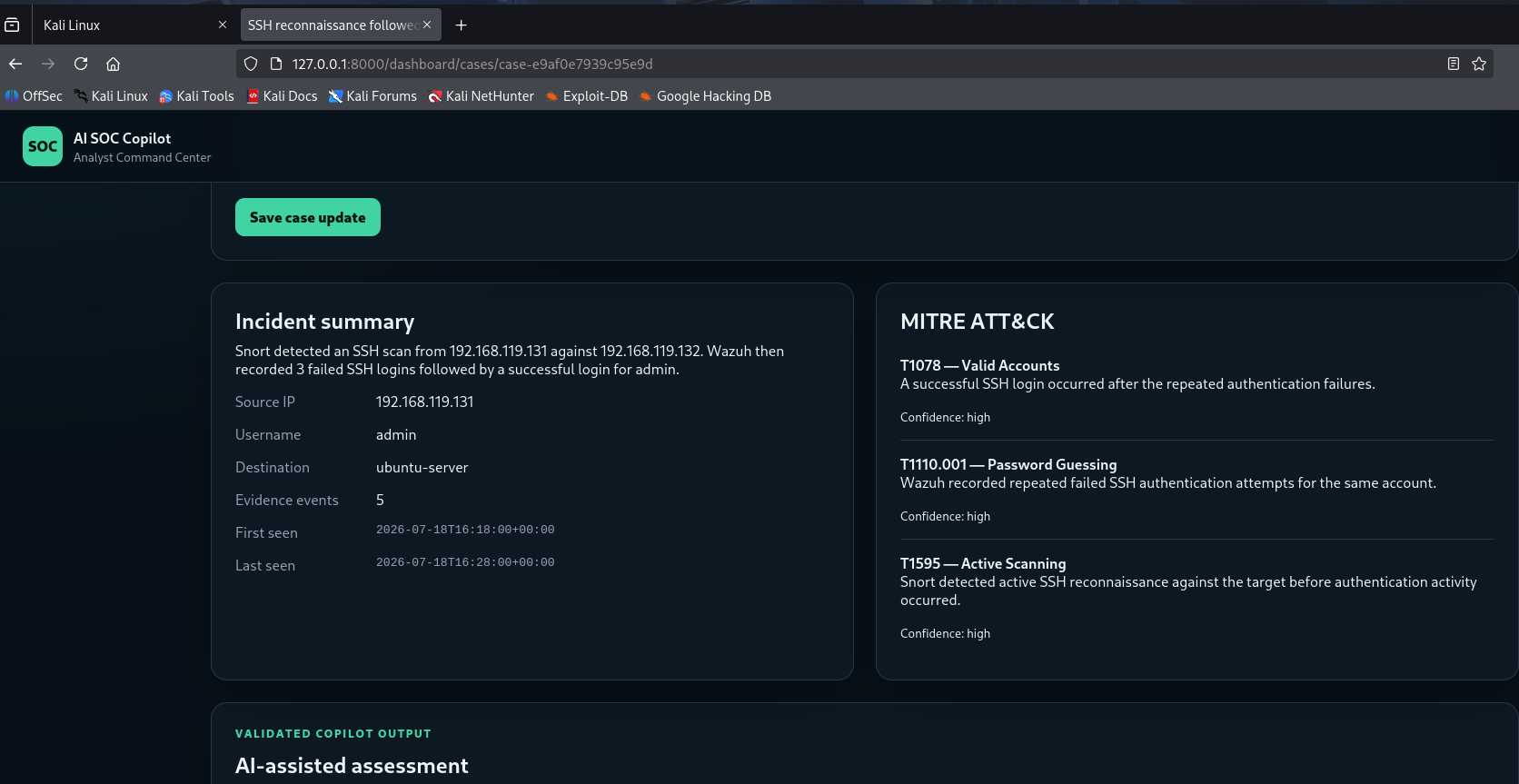Toggle Reader View icon in address bar
The height and width of the screenshot is (784, 1519).
click(1454, 64)
